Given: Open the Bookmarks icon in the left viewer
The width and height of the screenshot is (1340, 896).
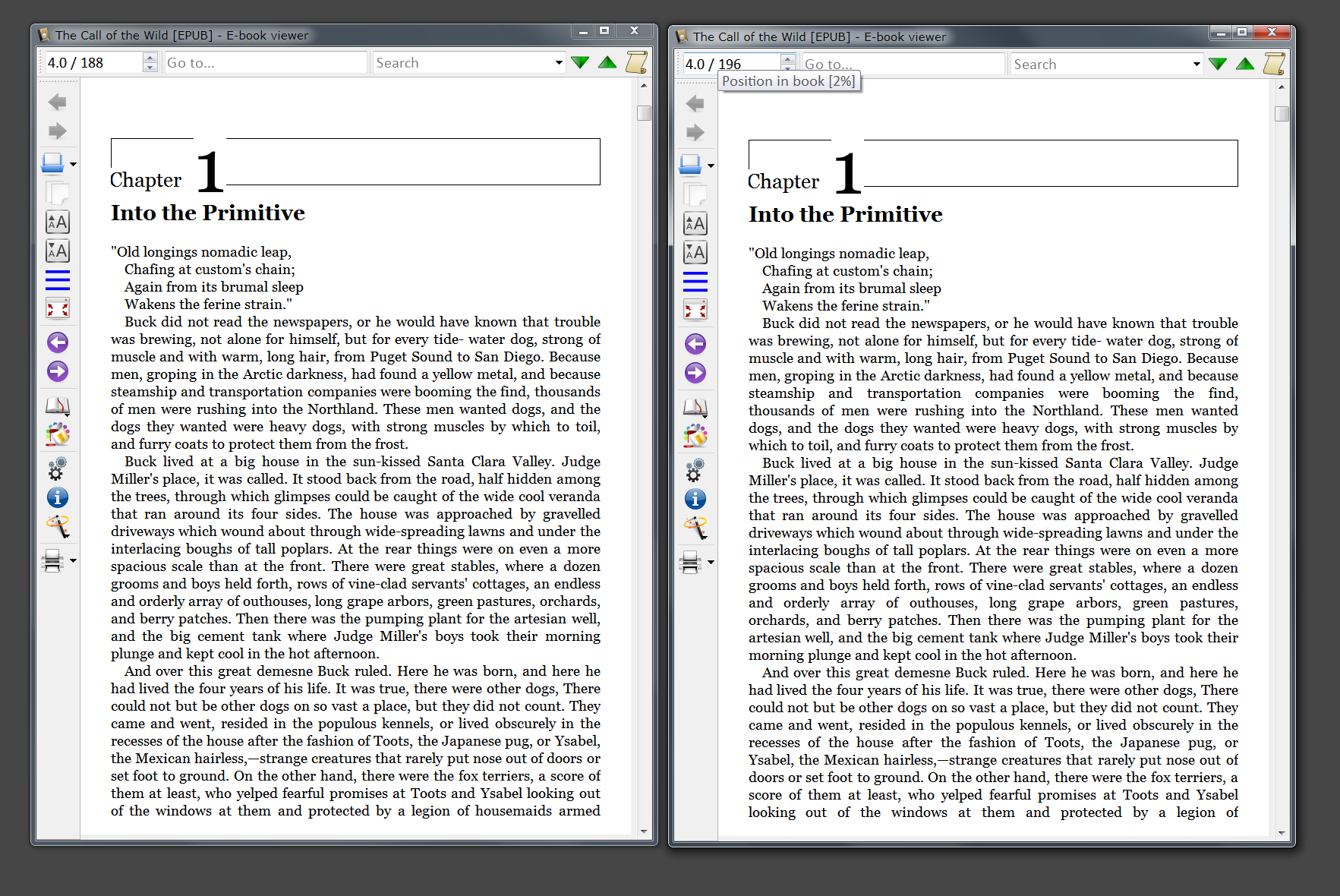Looking at the screenshot, I should click(x=58, y=406).
